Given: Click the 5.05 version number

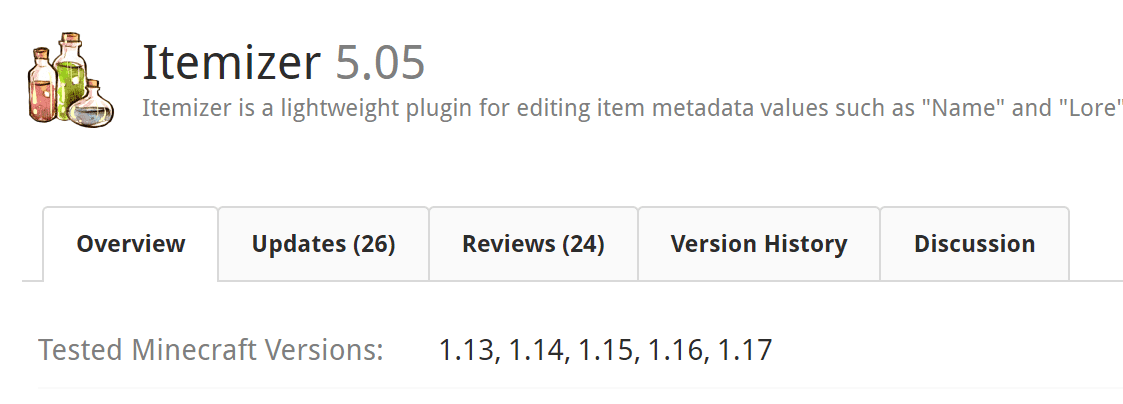Looking at the screenshot, I should (380, 64).
